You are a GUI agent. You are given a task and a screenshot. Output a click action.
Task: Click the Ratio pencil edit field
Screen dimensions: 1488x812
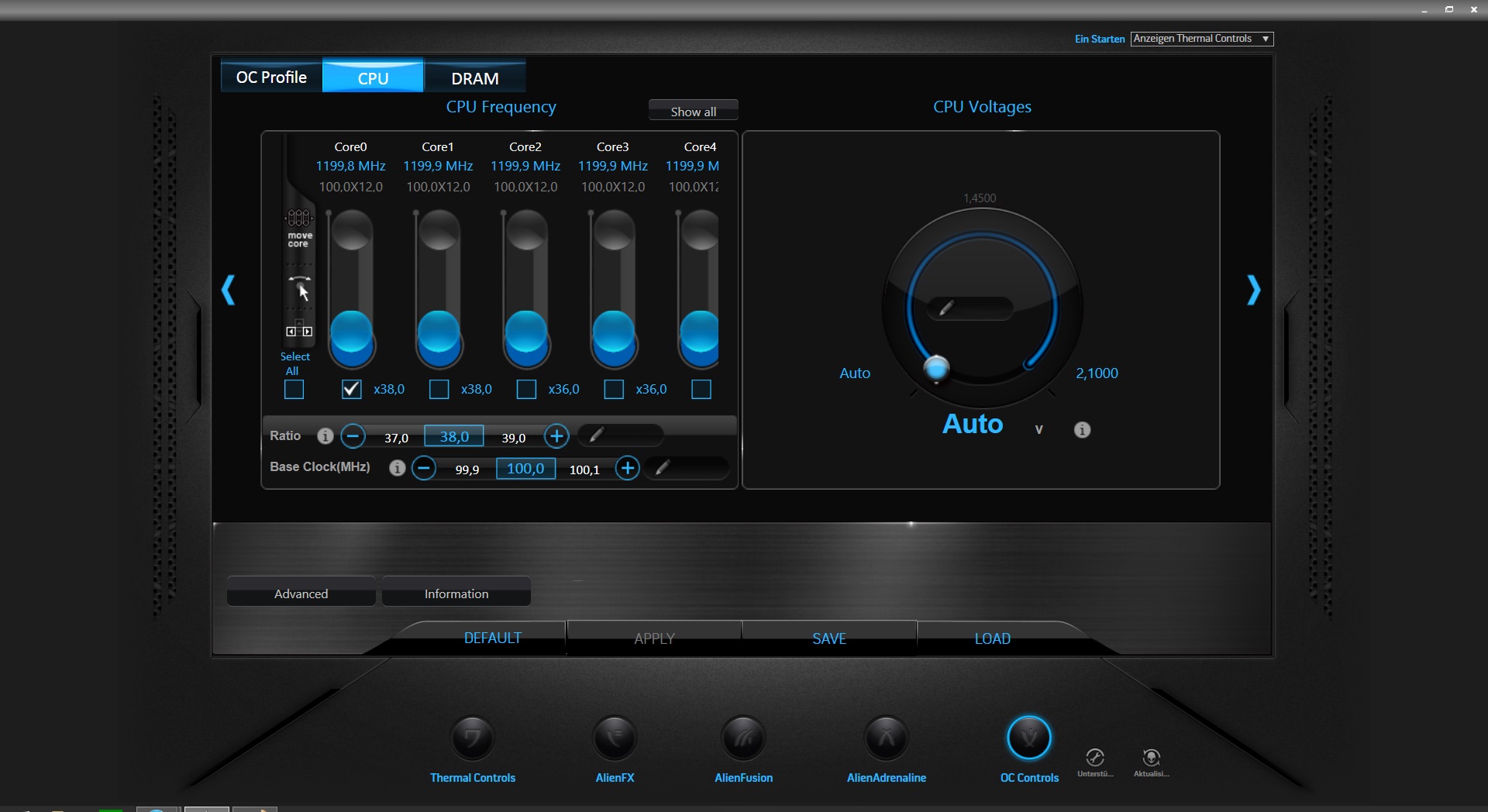tap(620, 435)
